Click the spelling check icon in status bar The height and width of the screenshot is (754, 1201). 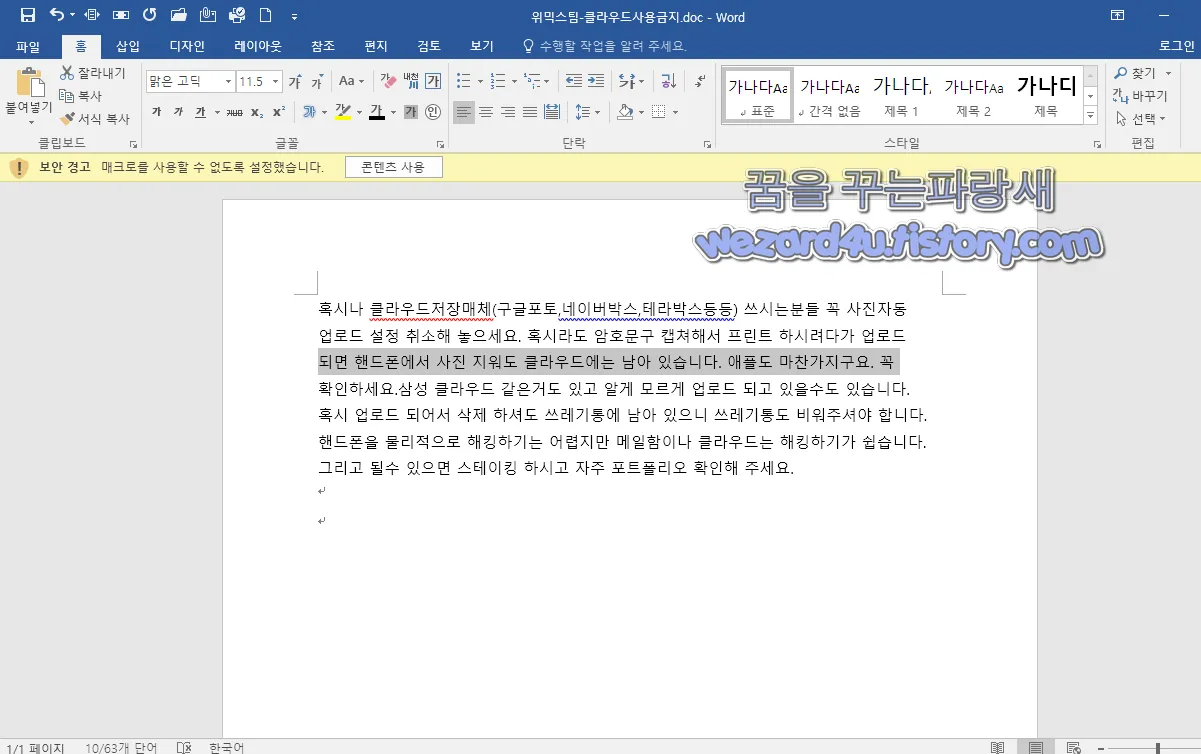[x=183, y=747]
